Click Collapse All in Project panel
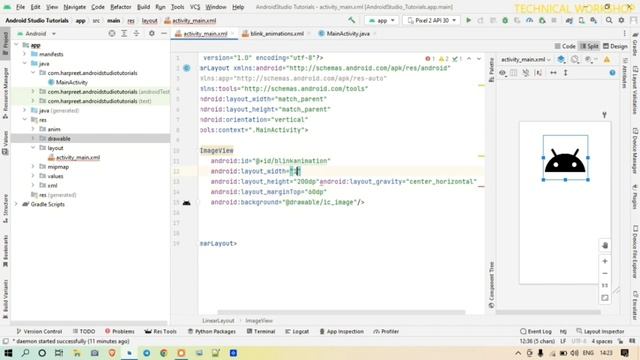640x360 pixels. point(136,33)
